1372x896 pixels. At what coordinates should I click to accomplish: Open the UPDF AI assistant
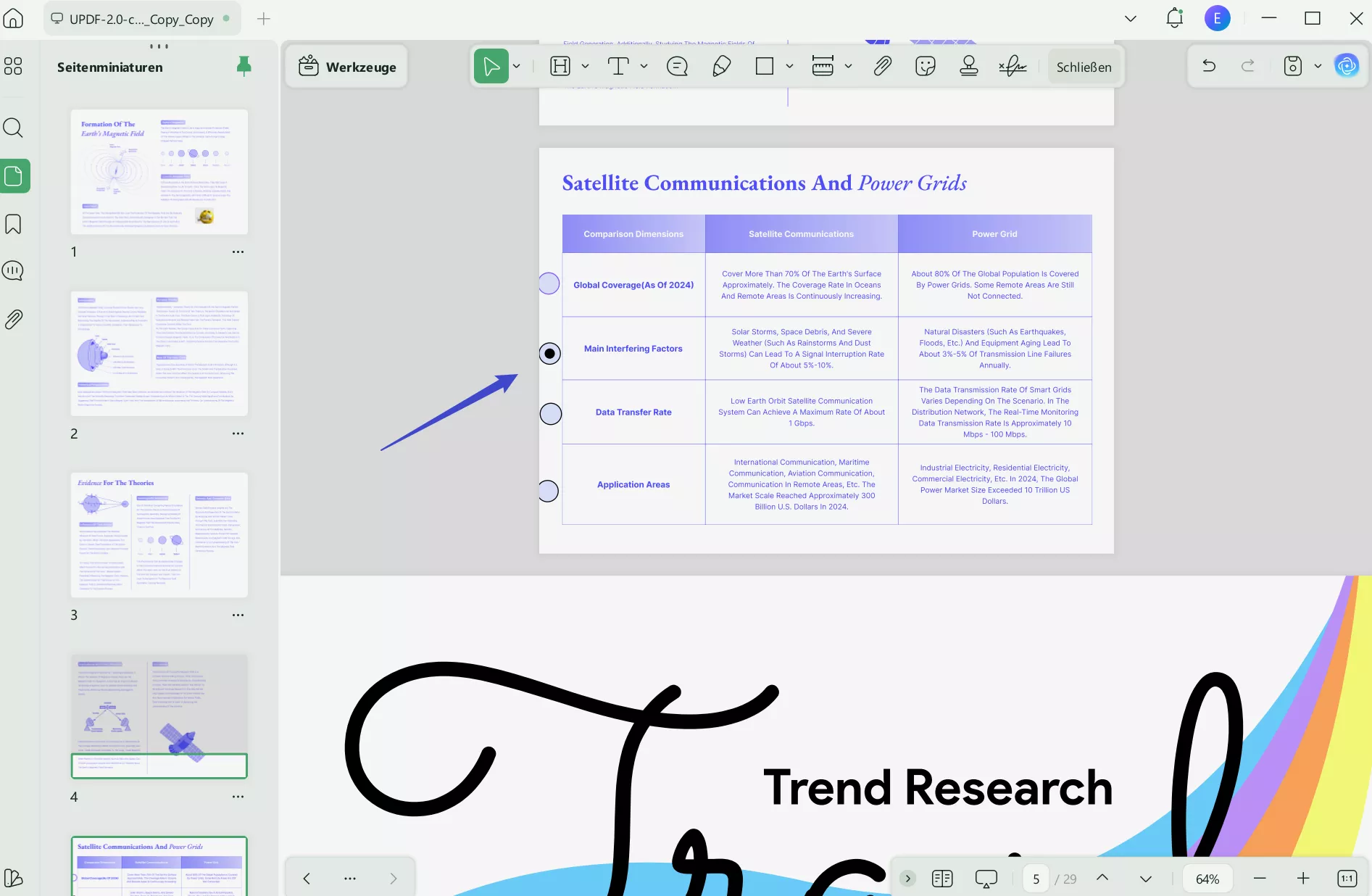click(x=1347, y=66)
